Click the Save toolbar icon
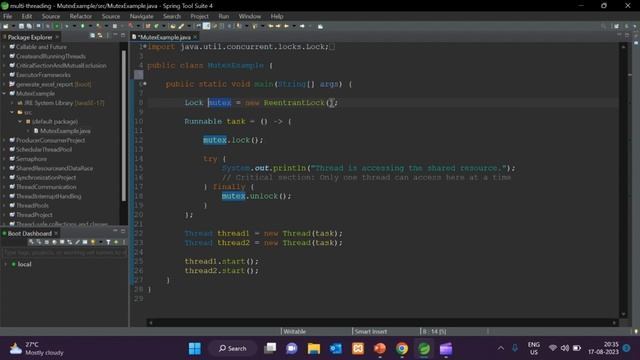This screenshot has width=640, height=360. (x=21, y=26)
